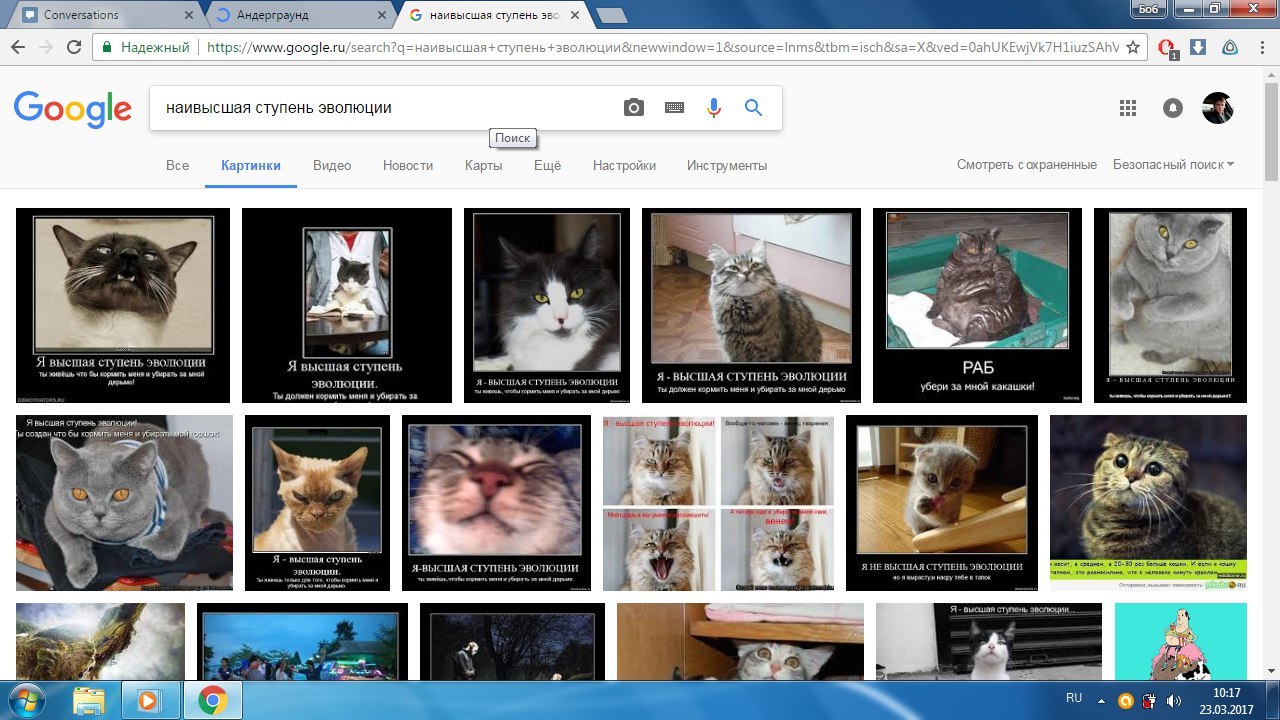
Task: Bookmark this page with the star icon
Action: (x=1132, y=47)
